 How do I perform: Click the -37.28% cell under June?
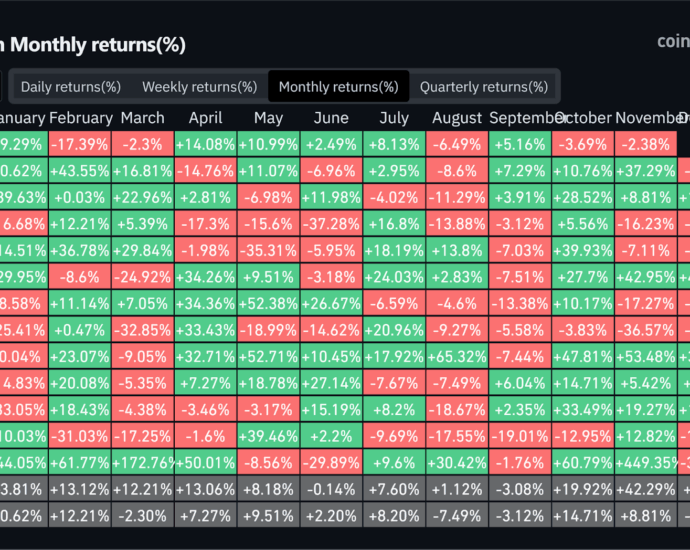point(331,223)
